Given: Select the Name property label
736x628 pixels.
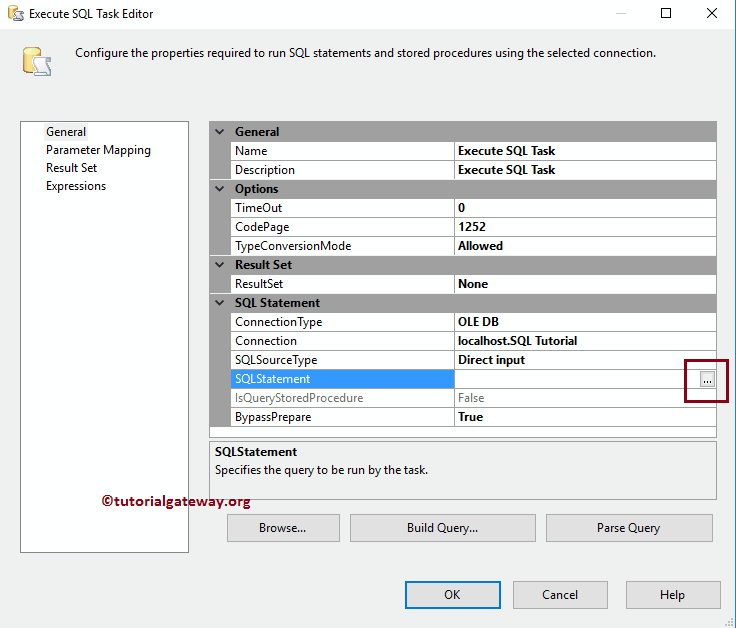Looking at the screenshot, I should 342,151.
